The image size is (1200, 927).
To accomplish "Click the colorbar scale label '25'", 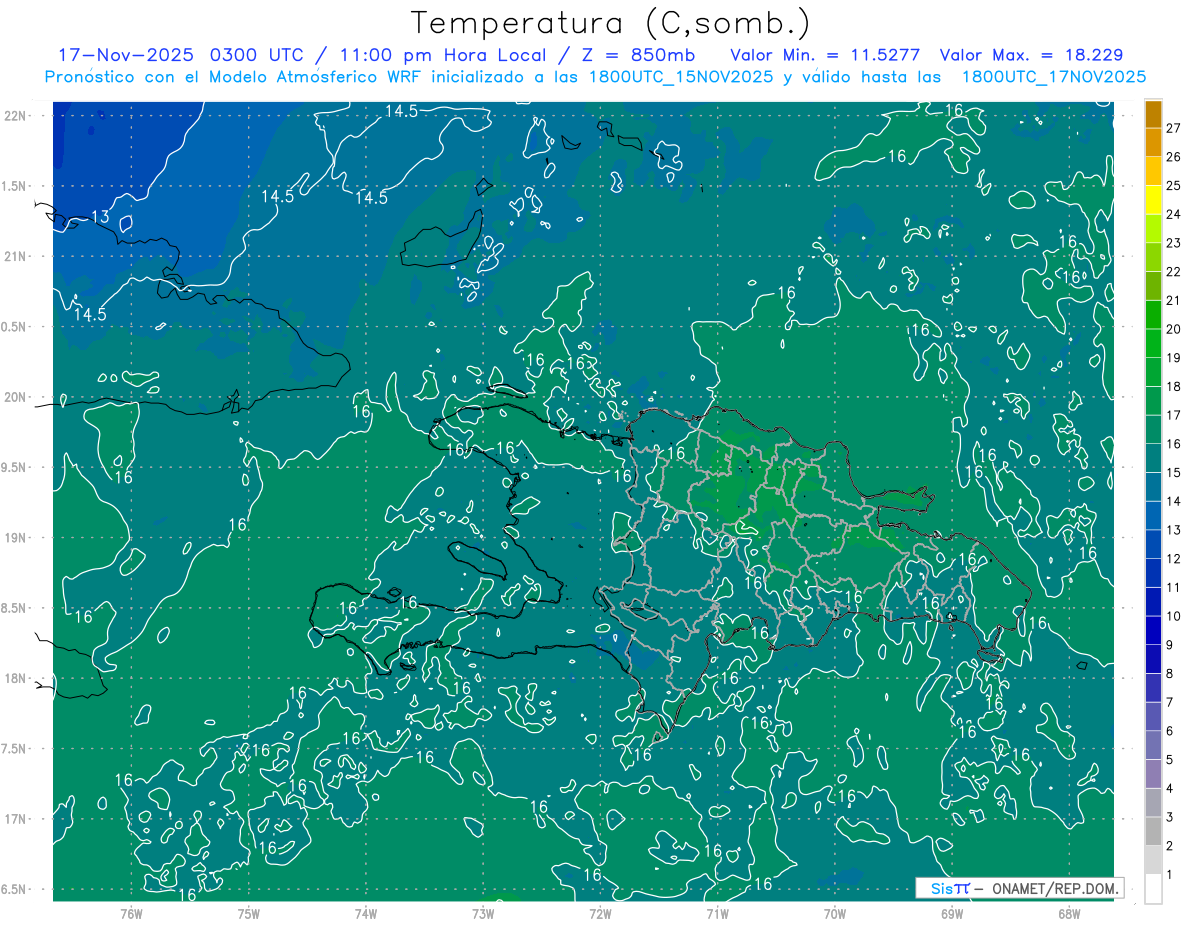I will (1174, 185).
